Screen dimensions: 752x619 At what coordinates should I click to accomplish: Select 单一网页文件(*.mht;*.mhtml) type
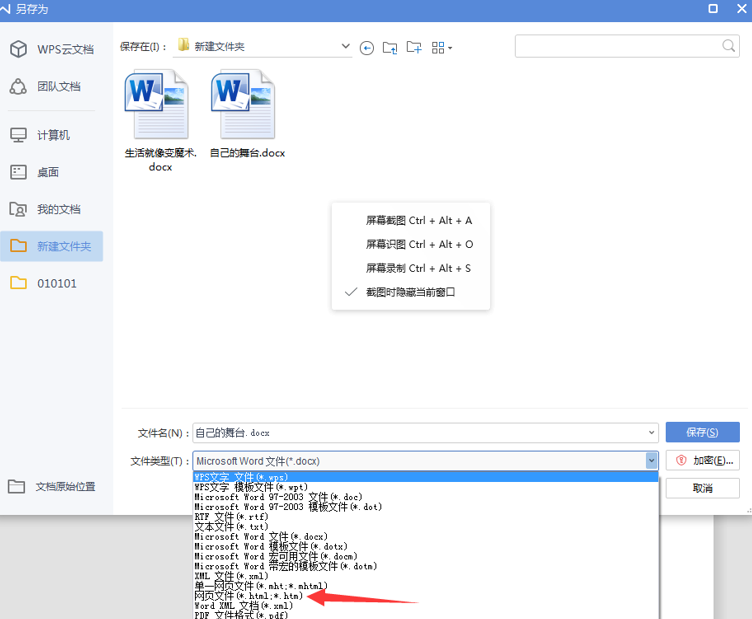click(x=425, y=586)
